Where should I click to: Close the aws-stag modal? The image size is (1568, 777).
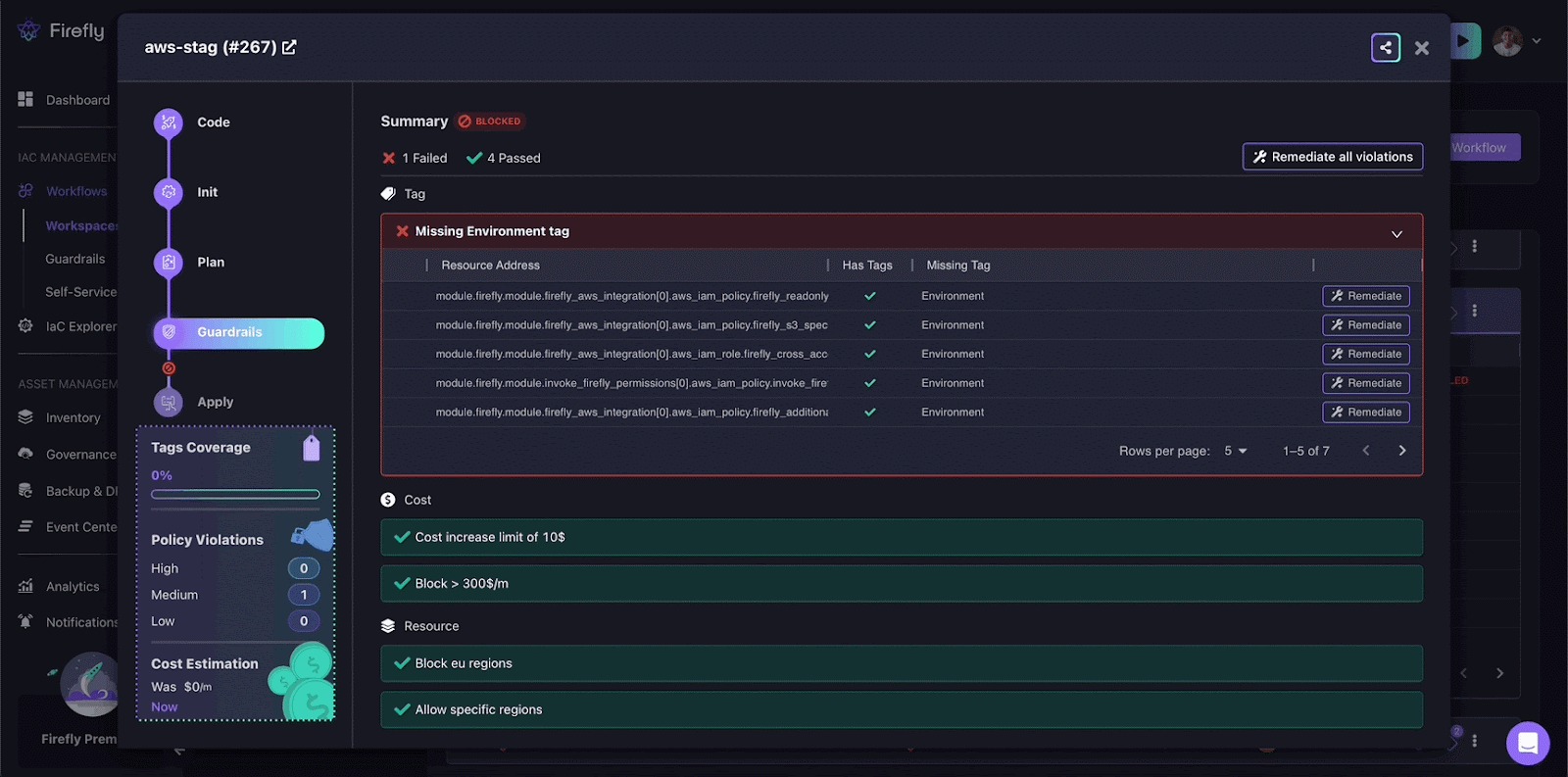1422,48
